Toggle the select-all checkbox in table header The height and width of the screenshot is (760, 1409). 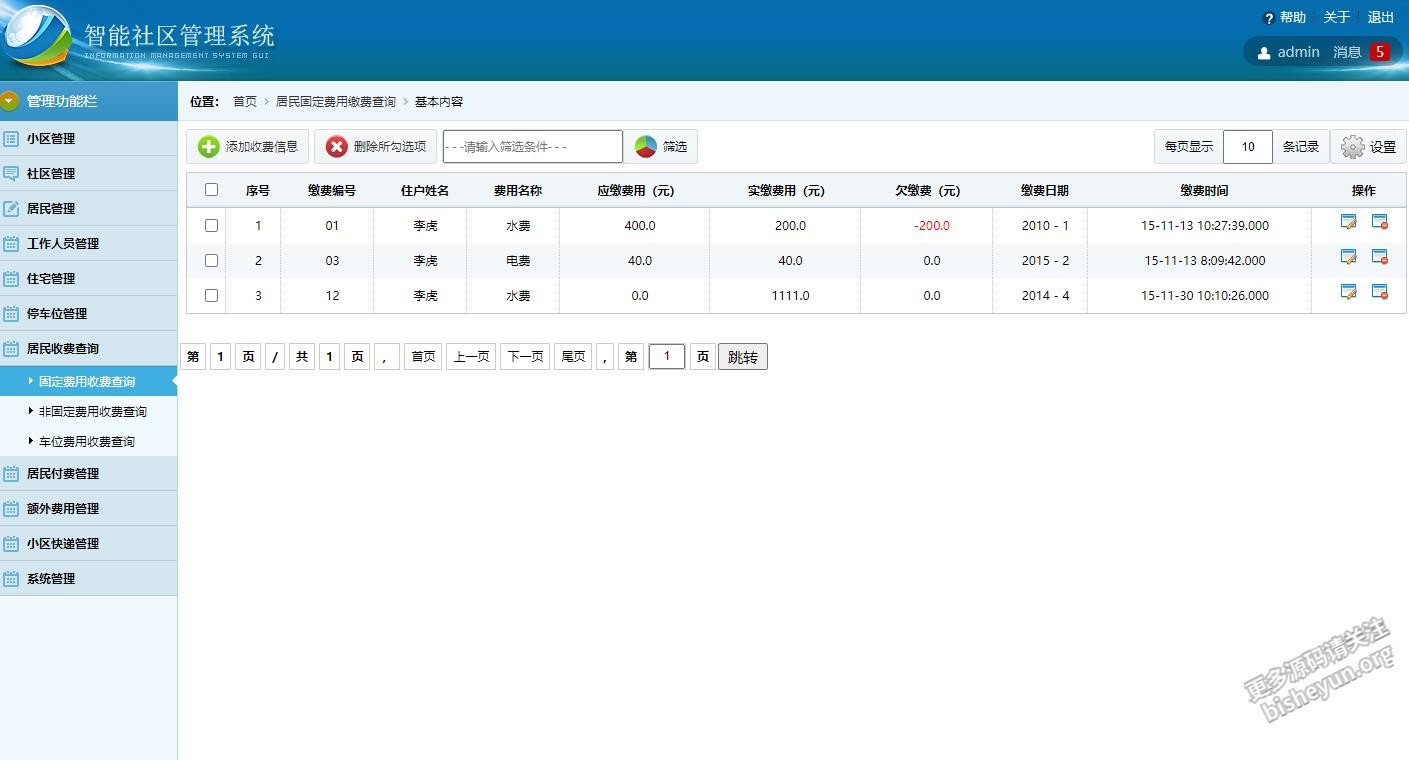point(211,190)
